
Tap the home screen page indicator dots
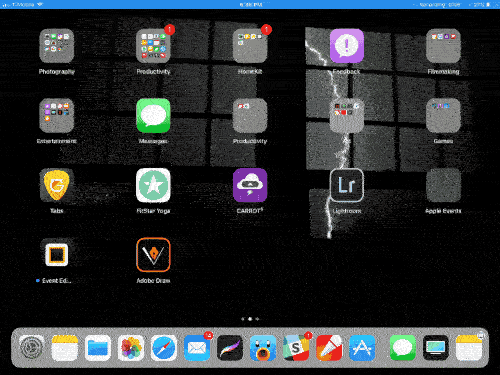pyautogui.click(x=250, y=319)
